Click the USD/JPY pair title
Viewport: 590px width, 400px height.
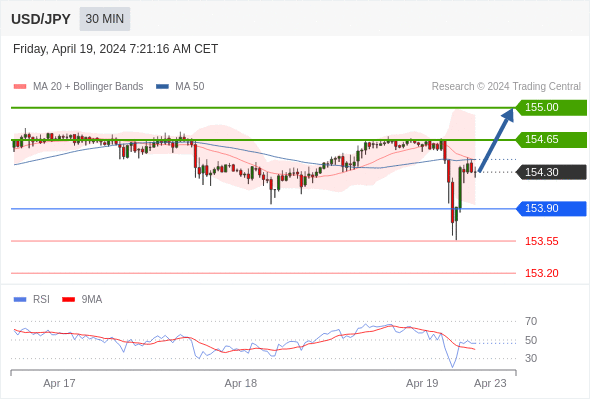41,19
